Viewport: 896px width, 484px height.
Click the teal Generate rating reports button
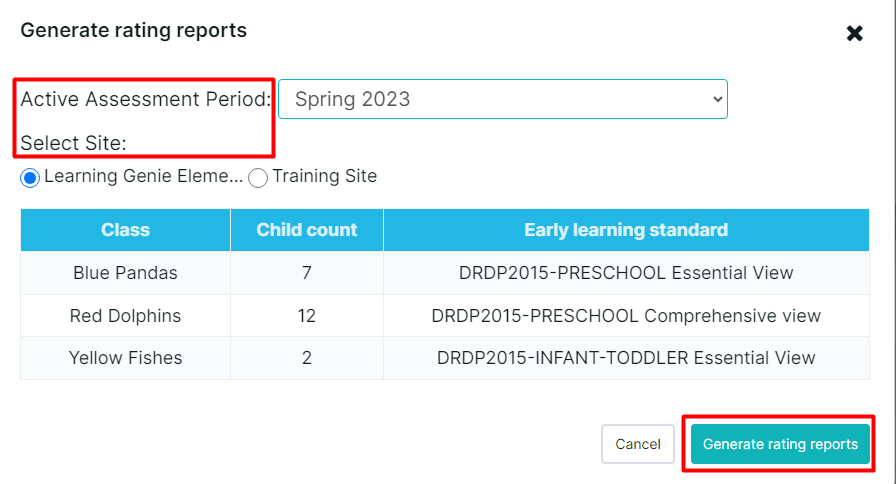pos(780,444)
